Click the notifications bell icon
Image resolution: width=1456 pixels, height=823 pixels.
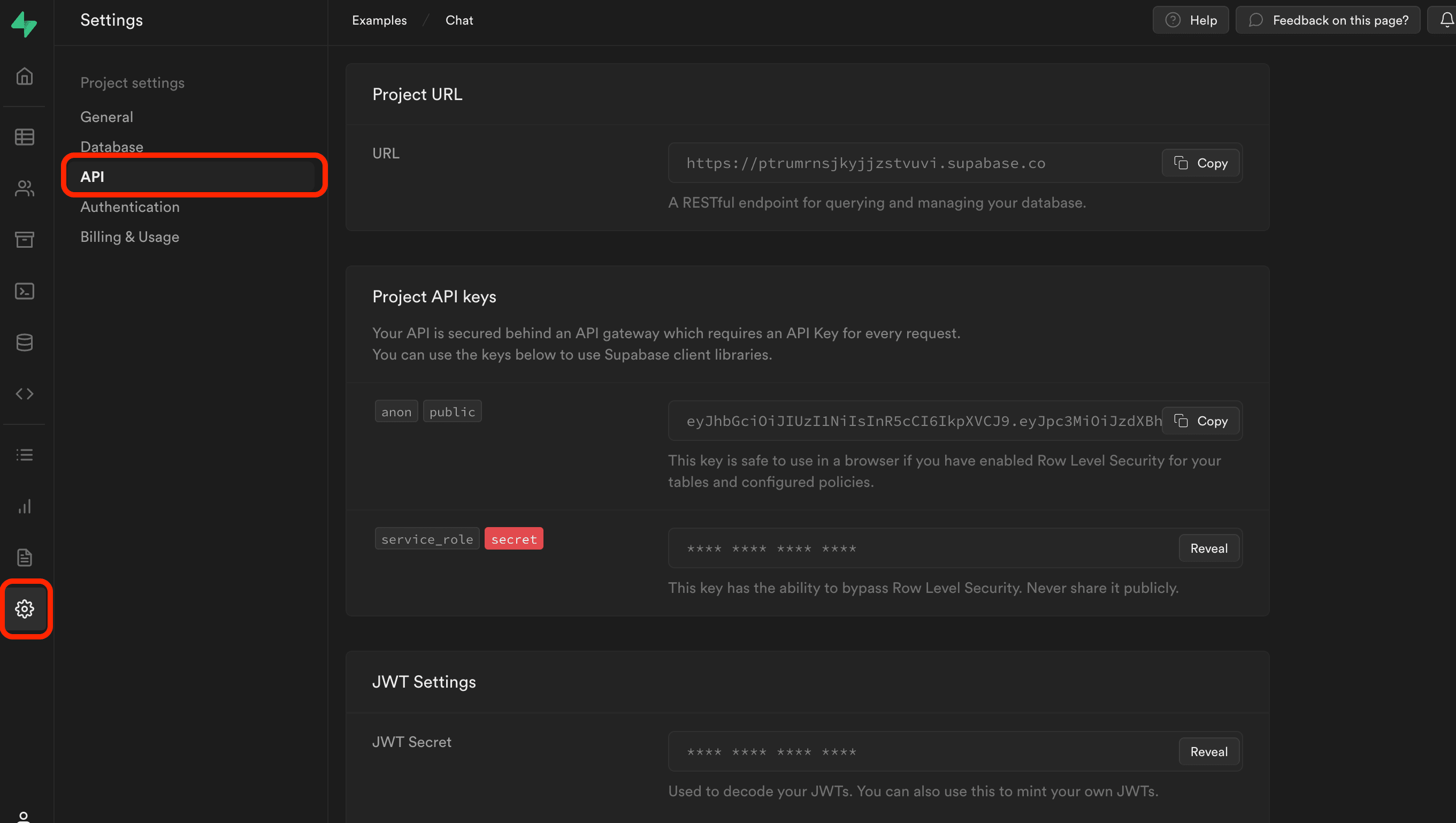(x=1446, y=20)
